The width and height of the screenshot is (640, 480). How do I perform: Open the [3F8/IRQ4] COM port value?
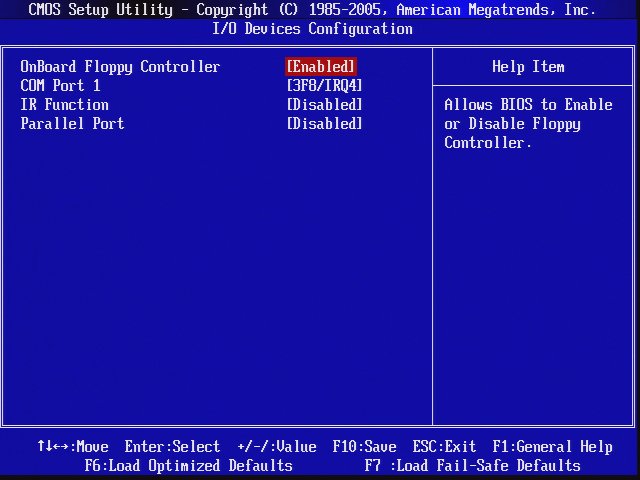click(324, 86)
